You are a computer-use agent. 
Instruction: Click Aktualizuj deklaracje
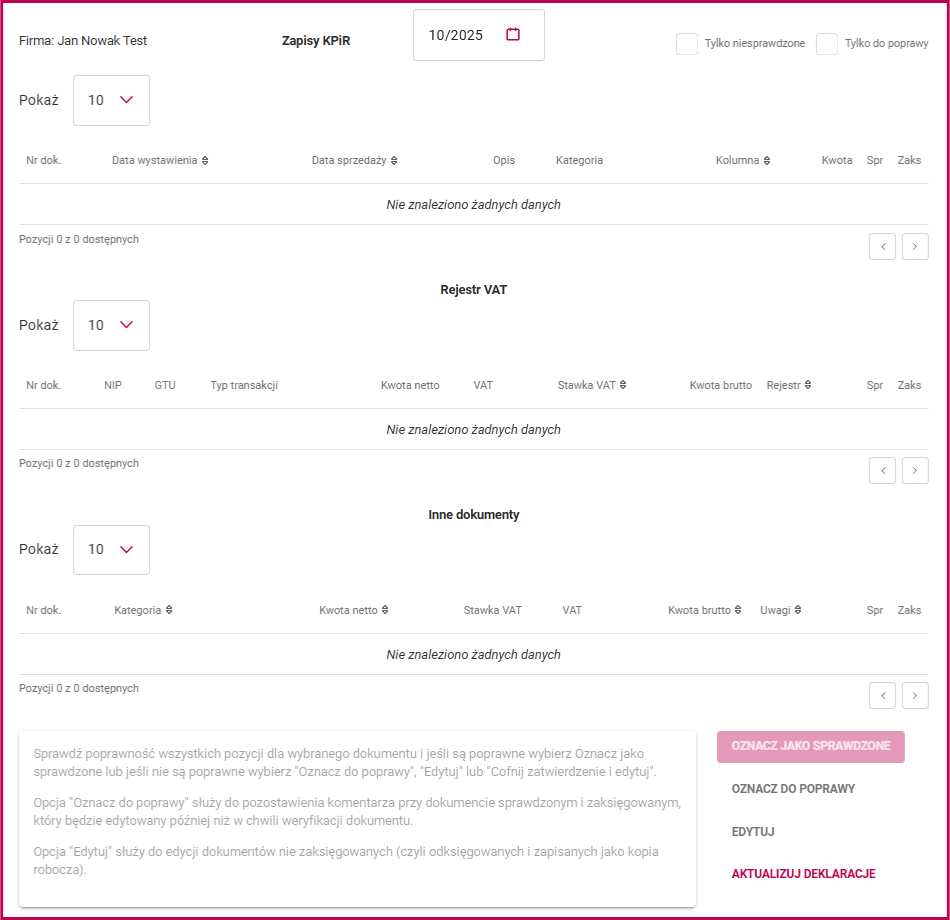tap(803, 874)
